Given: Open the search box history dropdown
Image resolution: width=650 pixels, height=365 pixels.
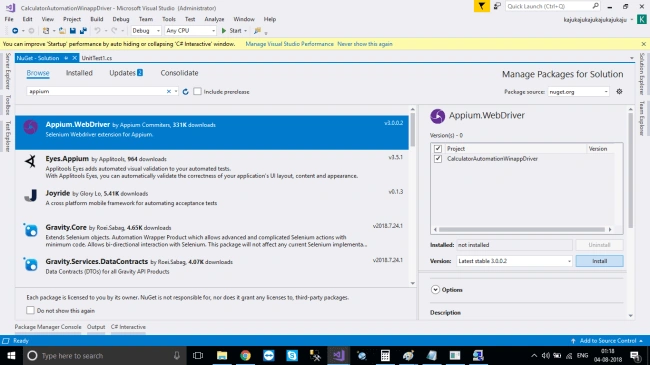Looking at the screenshot, I should tap(176, 91).
